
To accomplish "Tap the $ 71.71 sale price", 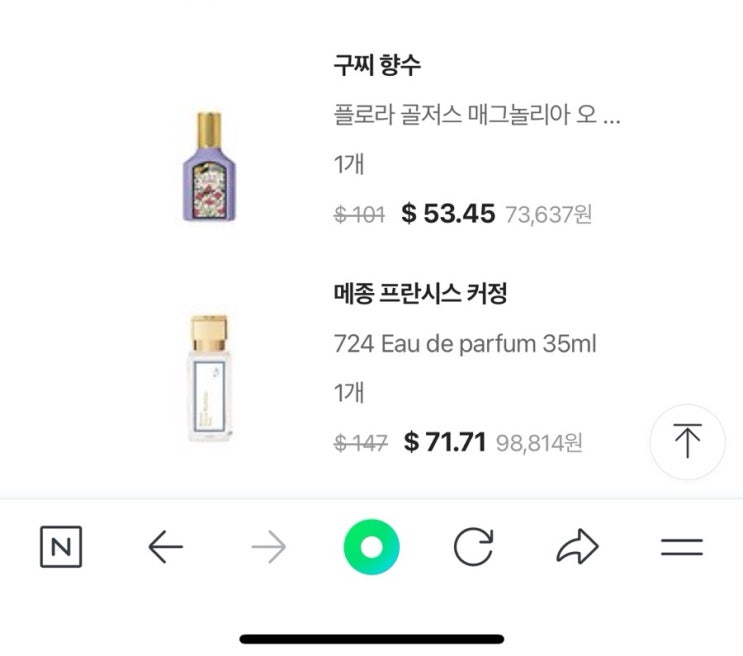I will point(445,442).
